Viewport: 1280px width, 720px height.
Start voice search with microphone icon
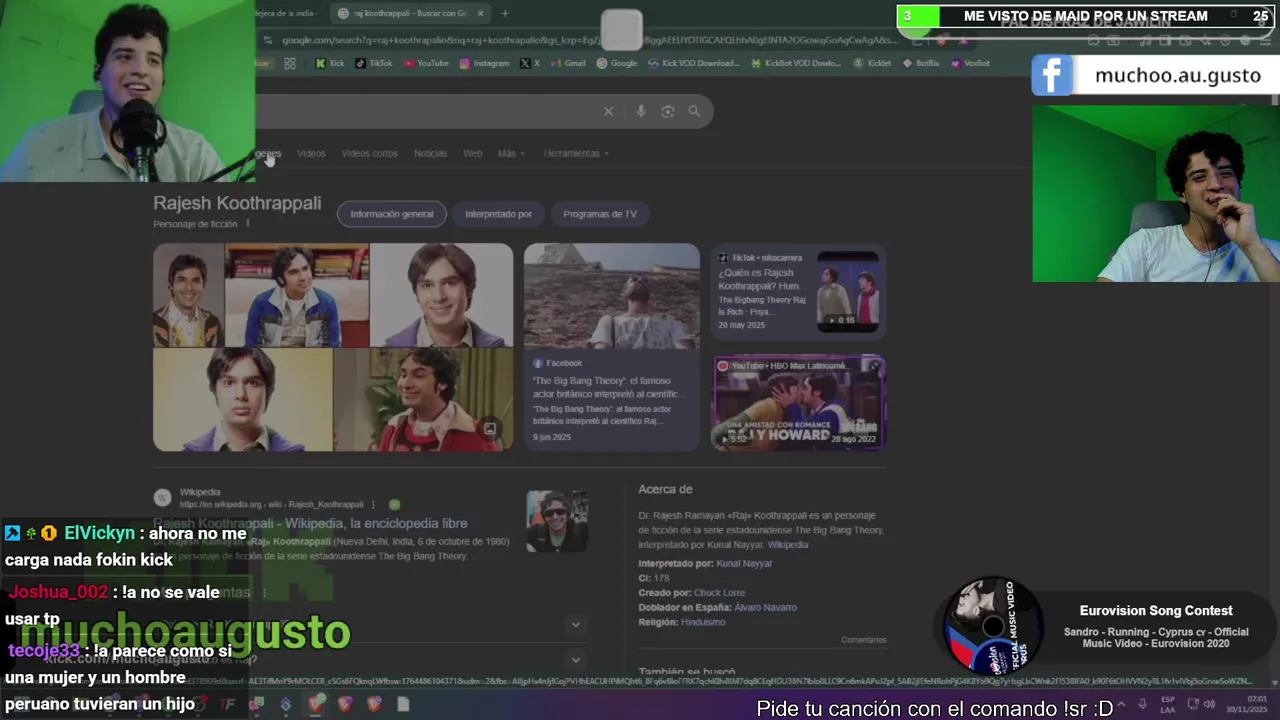coord(641,111)
